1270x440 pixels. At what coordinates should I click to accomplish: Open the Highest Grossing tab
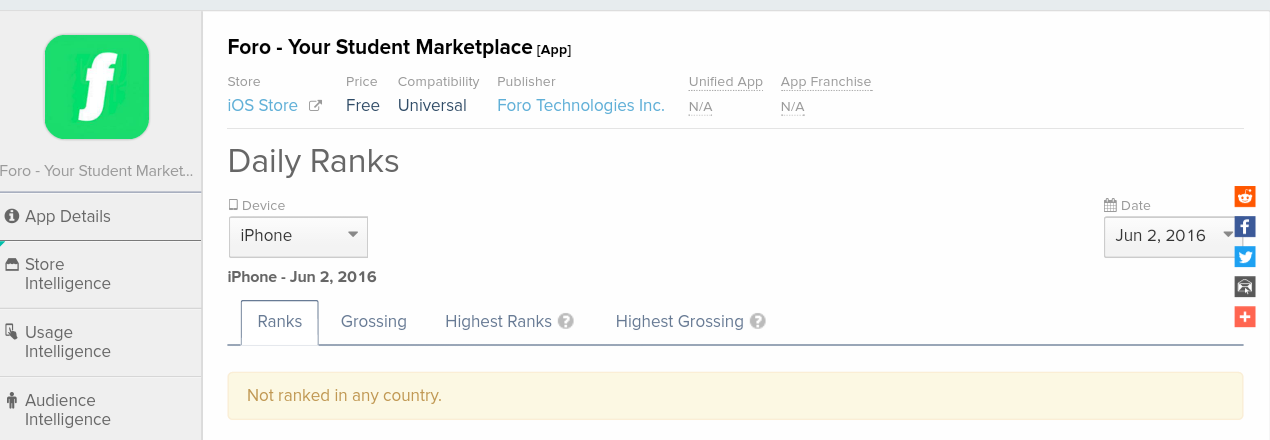click(x=679, y=322)
